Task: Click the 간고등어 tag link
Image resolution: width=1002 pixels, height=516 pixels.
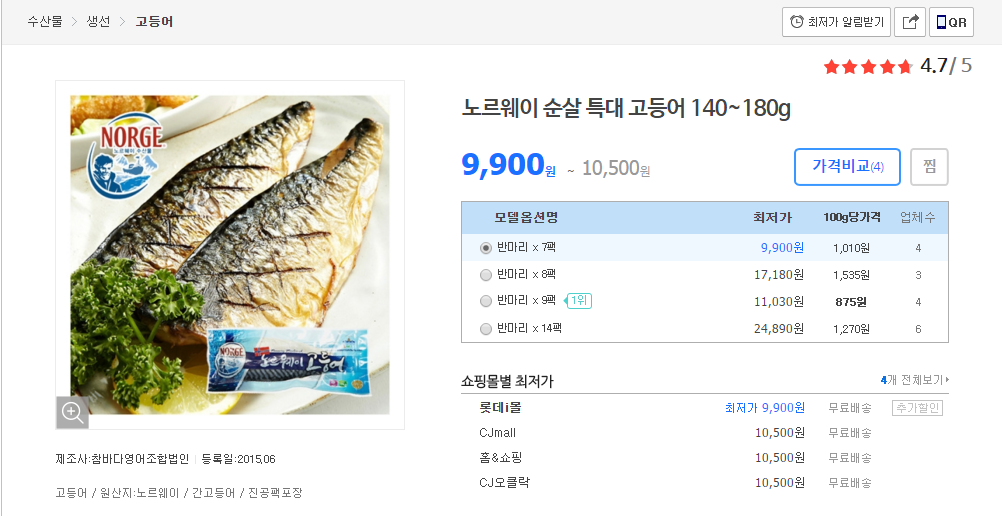Action: coord(214,493)
